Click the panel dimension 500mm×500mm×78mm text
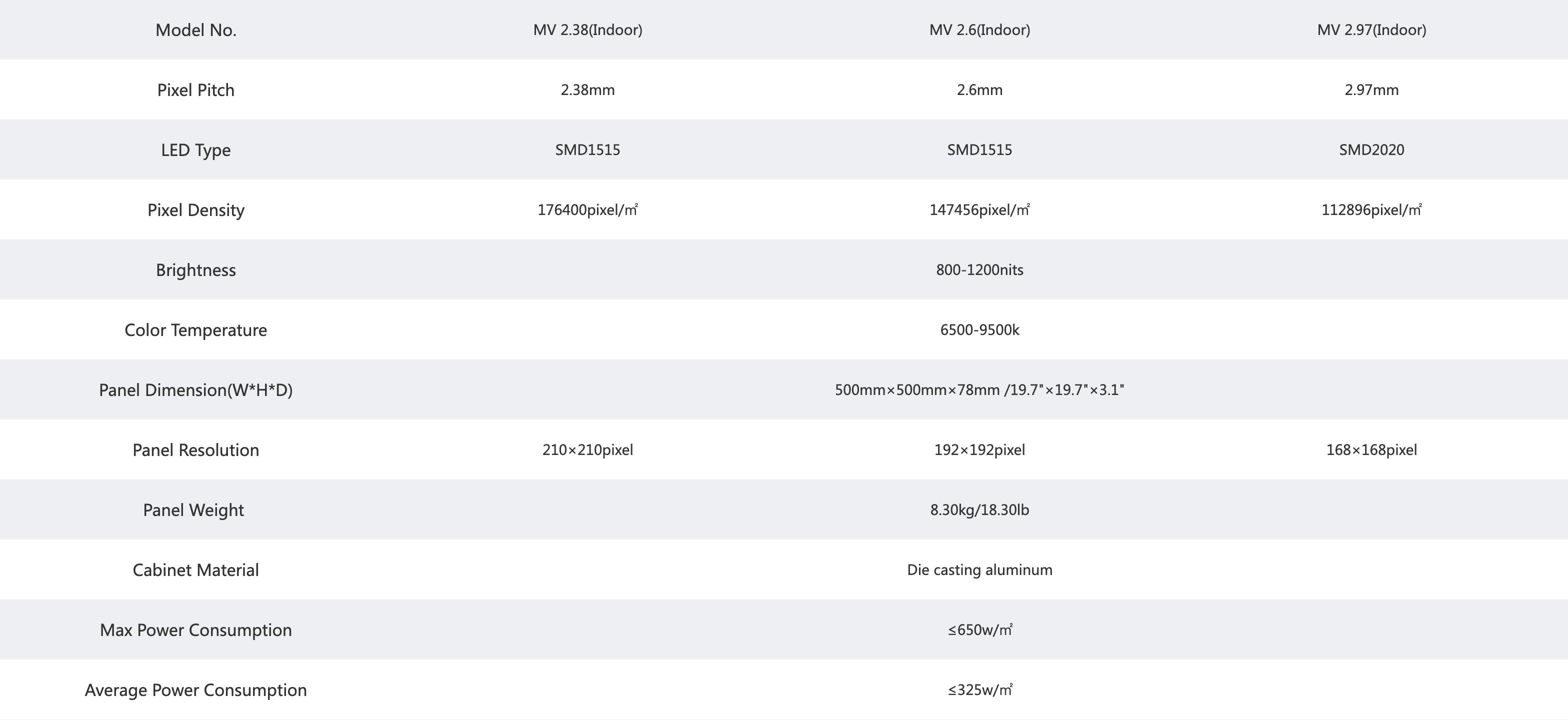 pyautogui.click(x=917, y=389)
